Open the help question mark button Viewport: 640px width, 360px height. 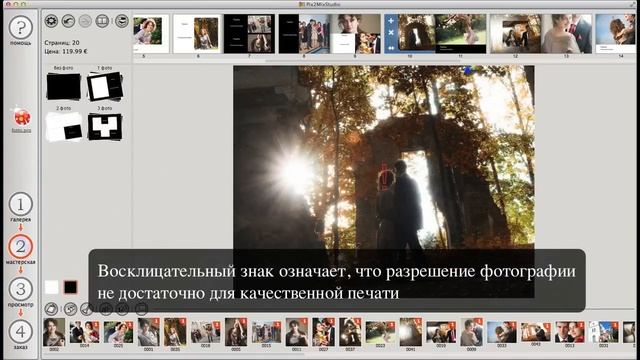tap(20, 28)
